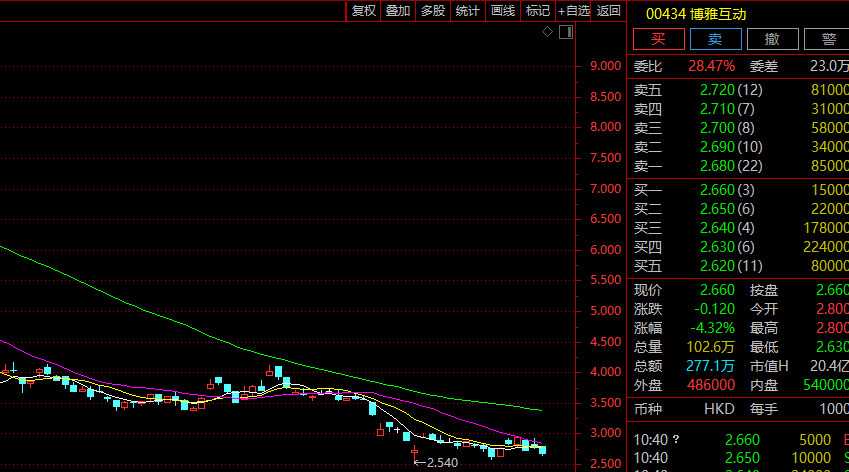The height and width of the screenshot is (472, 849).
Task: Click the 买五 price 2.620
Action: click(717, 266)
